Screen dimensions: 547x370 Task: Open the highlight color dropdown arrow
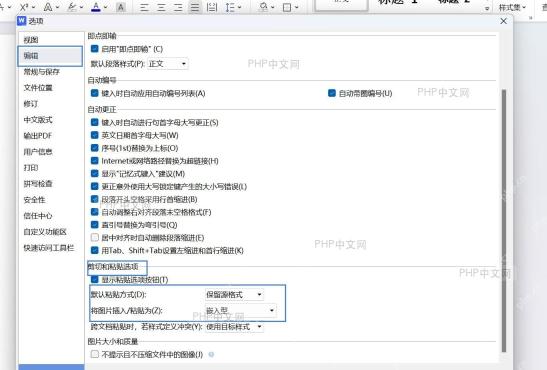(81, 7)
